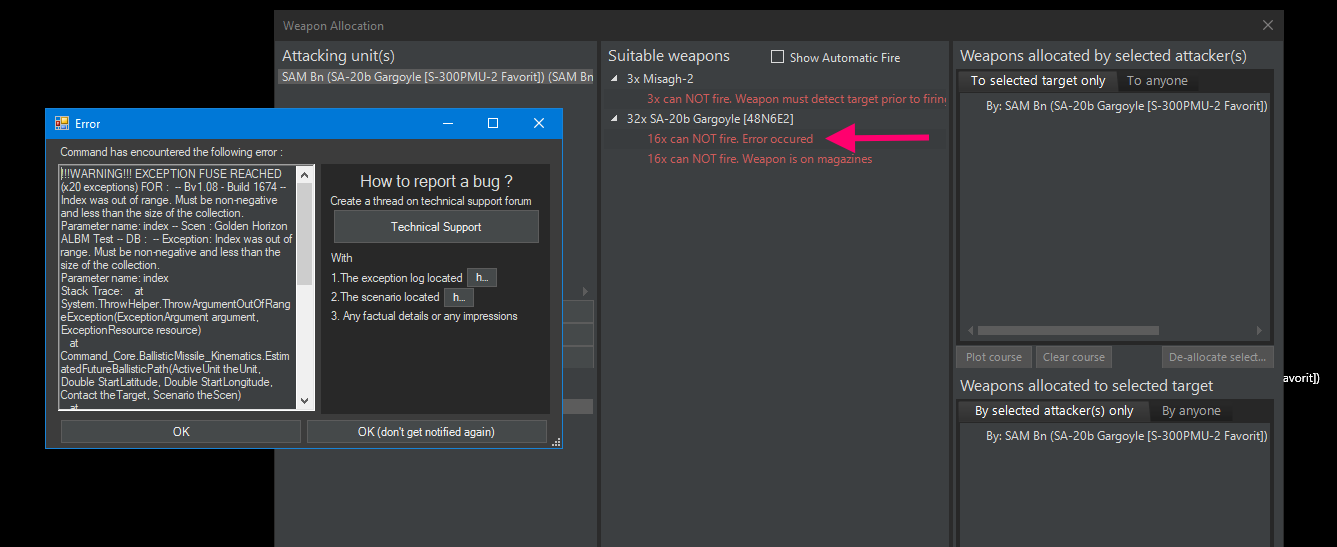Click the Error dialog app icon
Screen dimensions: 1337x547
pos(62,123)
